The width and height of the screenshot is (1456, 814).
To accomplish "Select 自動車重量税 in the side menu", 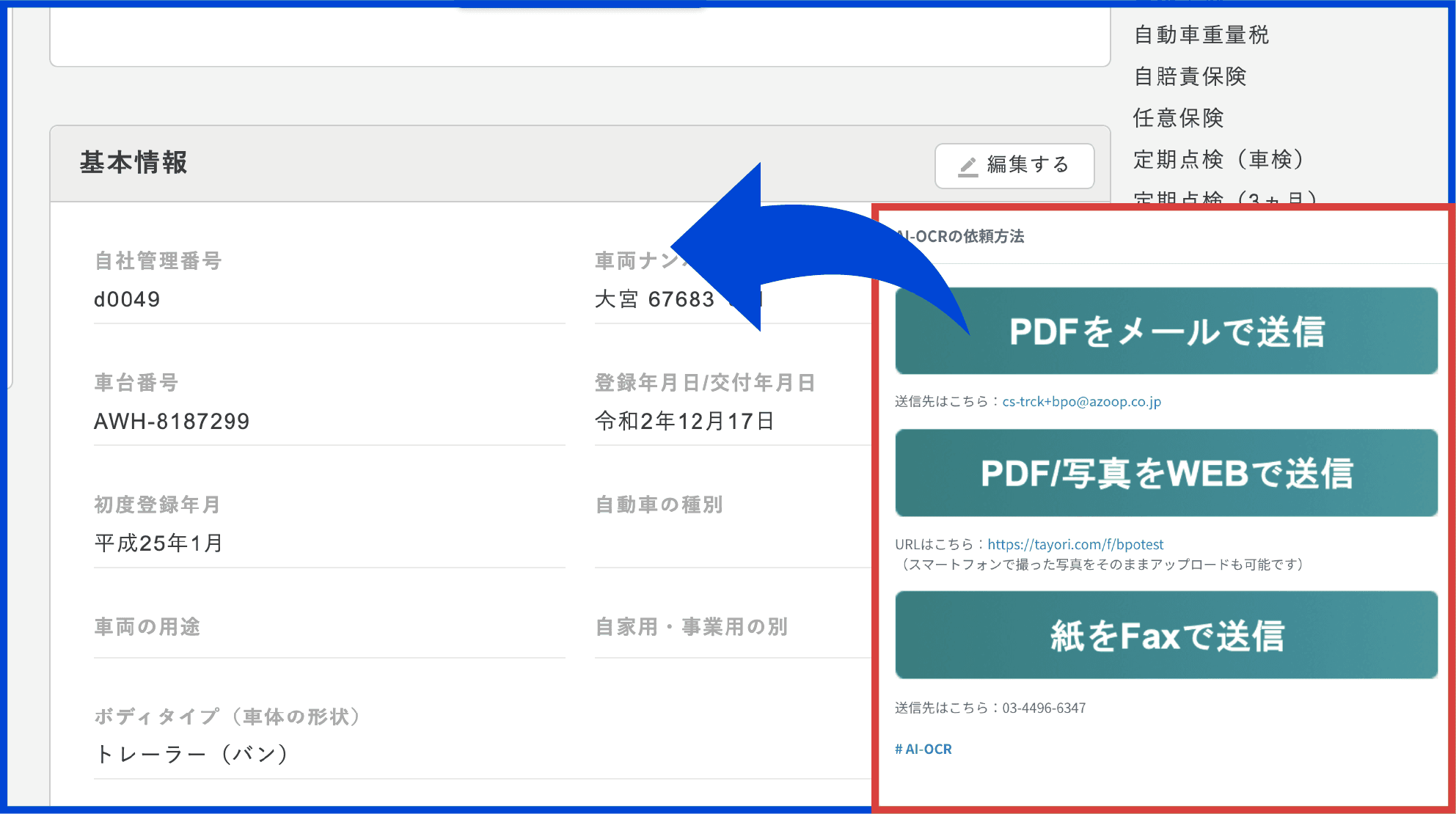I will (x=1201, y=34).
